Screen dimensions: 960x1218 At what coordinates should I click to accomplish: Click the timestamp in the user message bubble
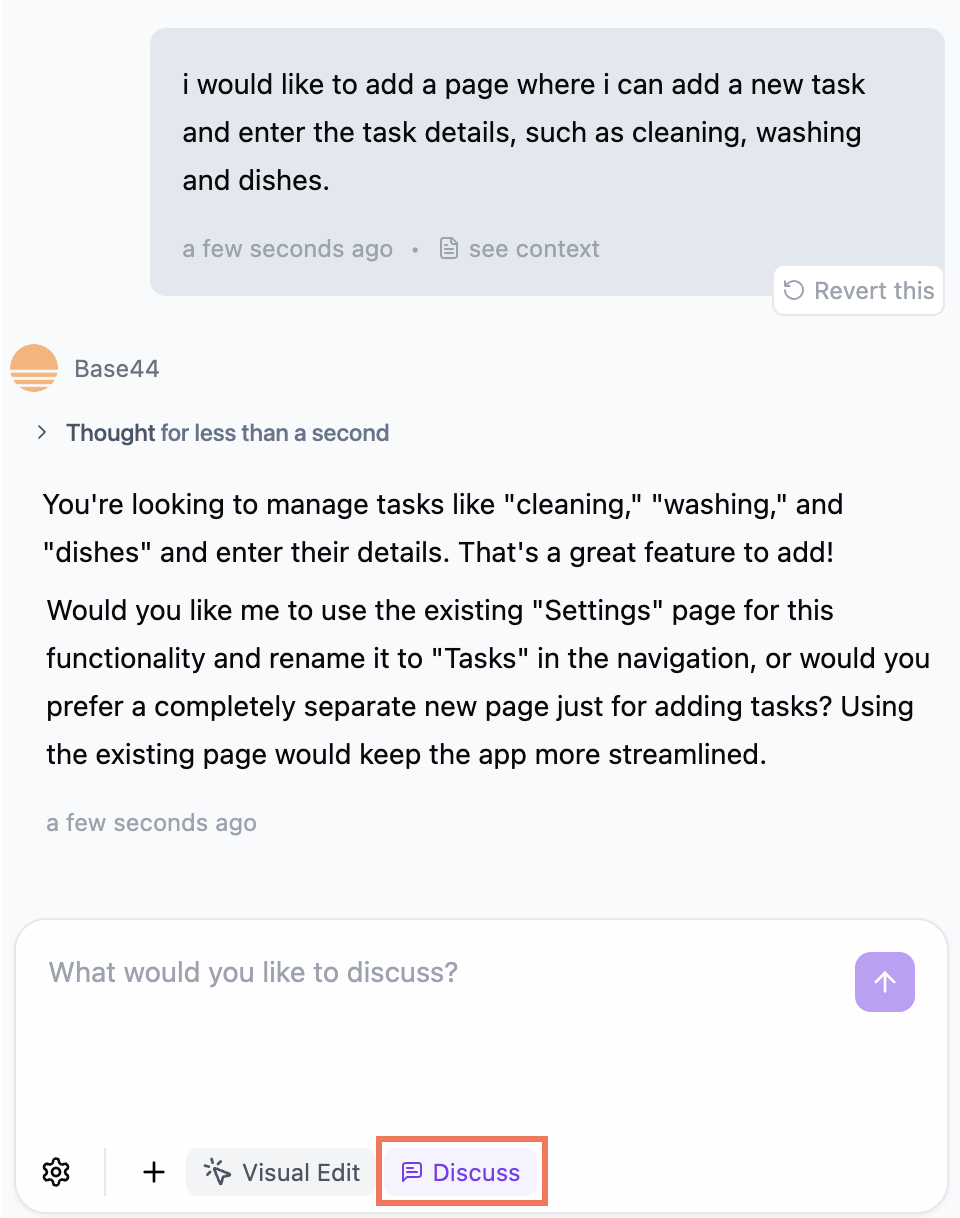[288, 248]
